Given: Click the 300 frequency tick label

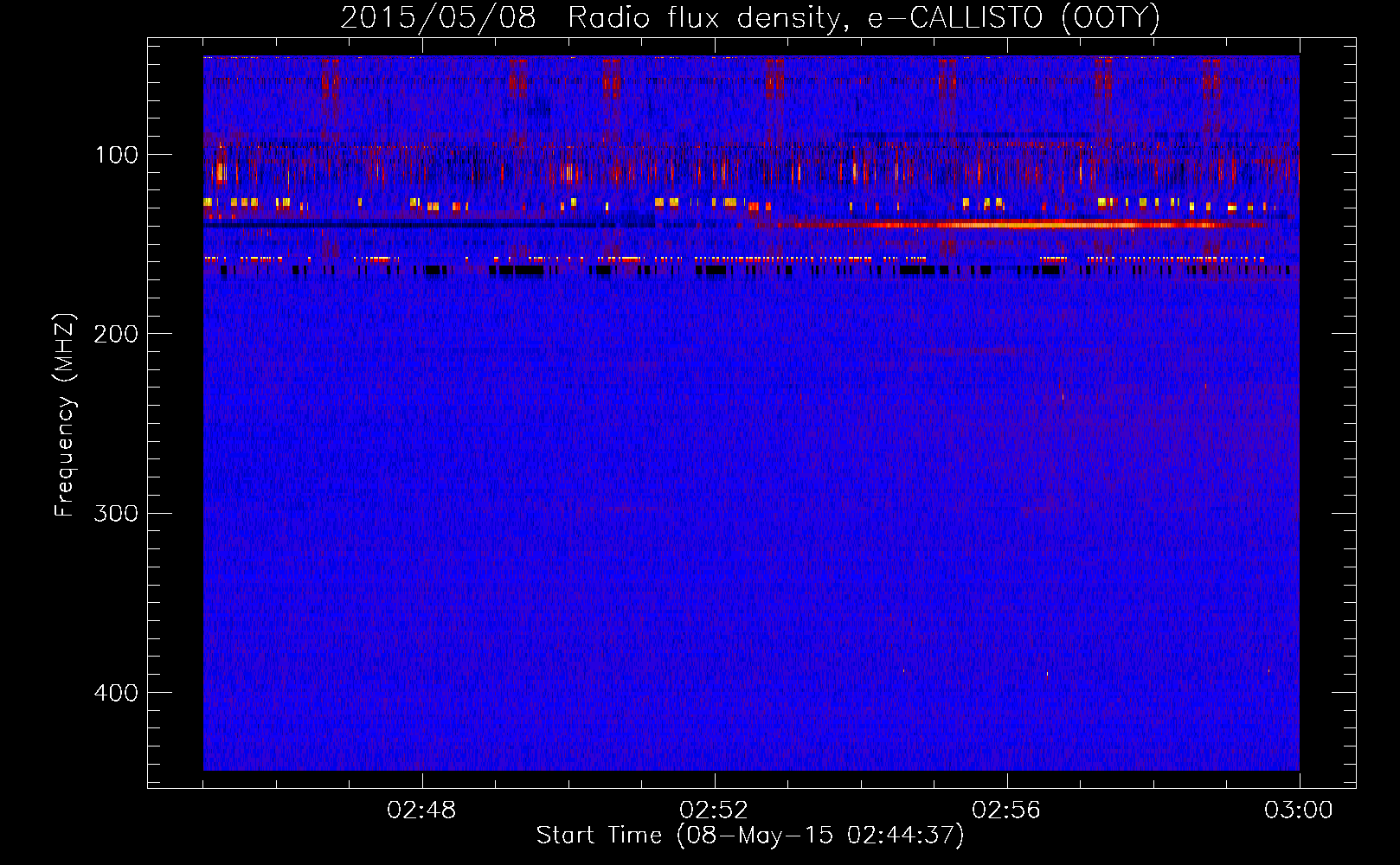Looking at the screenshot, I should click(x=116, y=513).
